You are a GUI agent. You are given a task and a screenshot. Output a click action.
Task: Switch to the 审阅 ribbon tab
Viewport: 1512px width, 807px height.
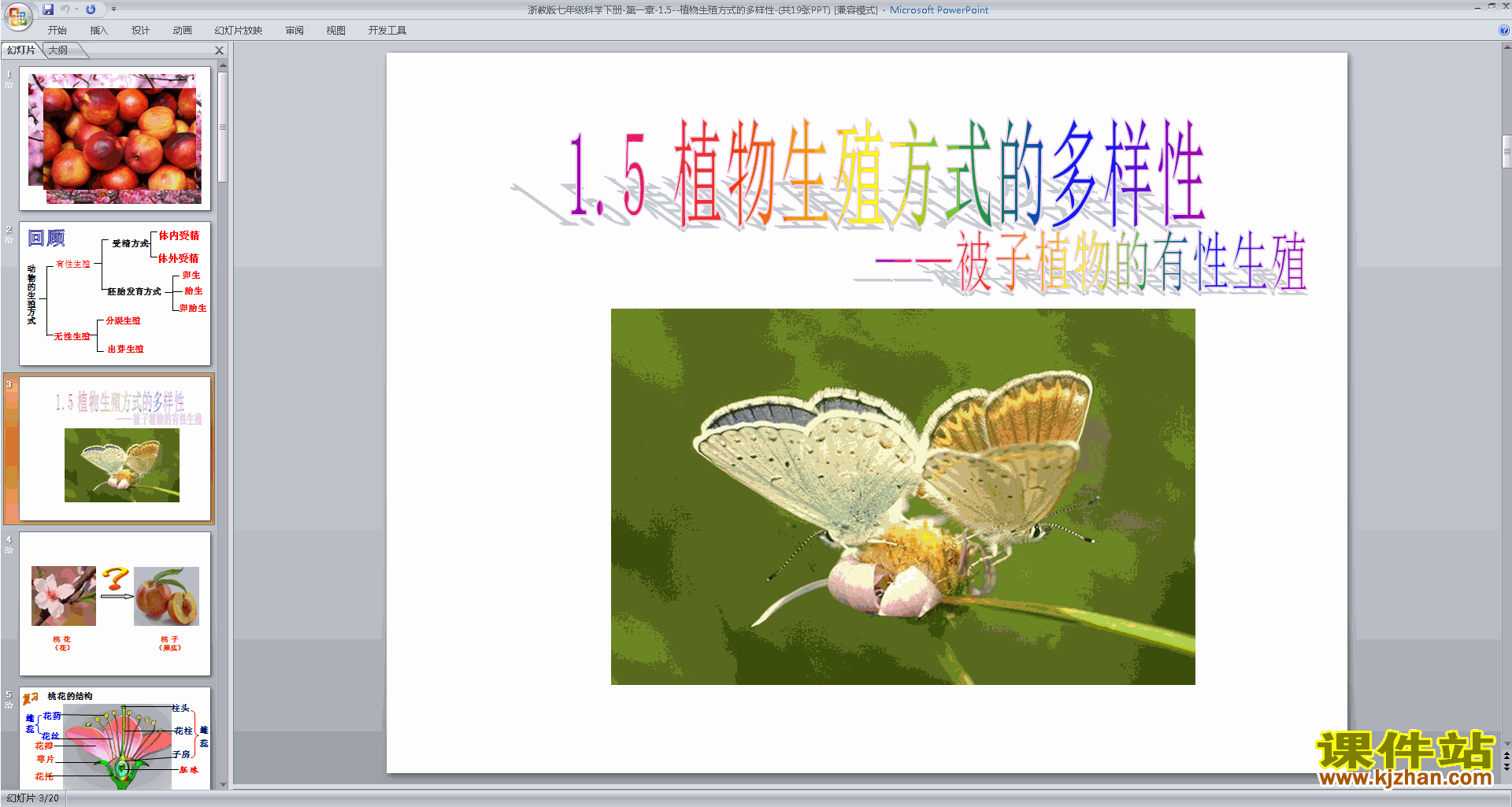tap(295, 31)
